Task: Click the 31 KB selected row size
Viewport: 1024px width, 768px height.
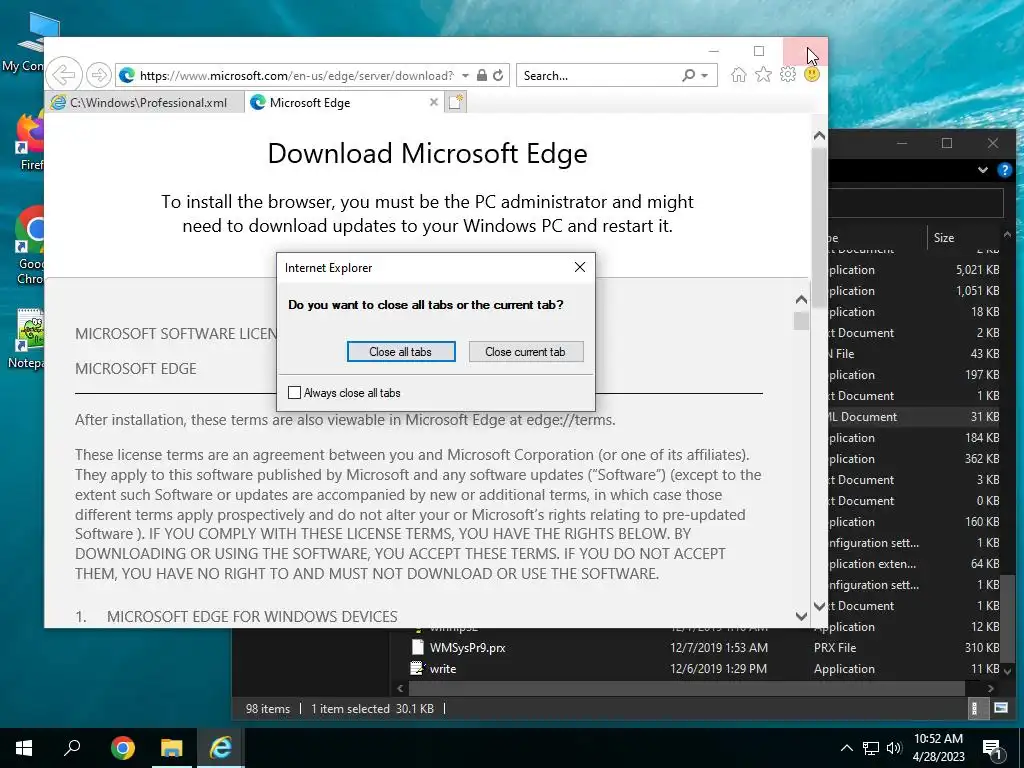Action: click(x=984, y=417)
